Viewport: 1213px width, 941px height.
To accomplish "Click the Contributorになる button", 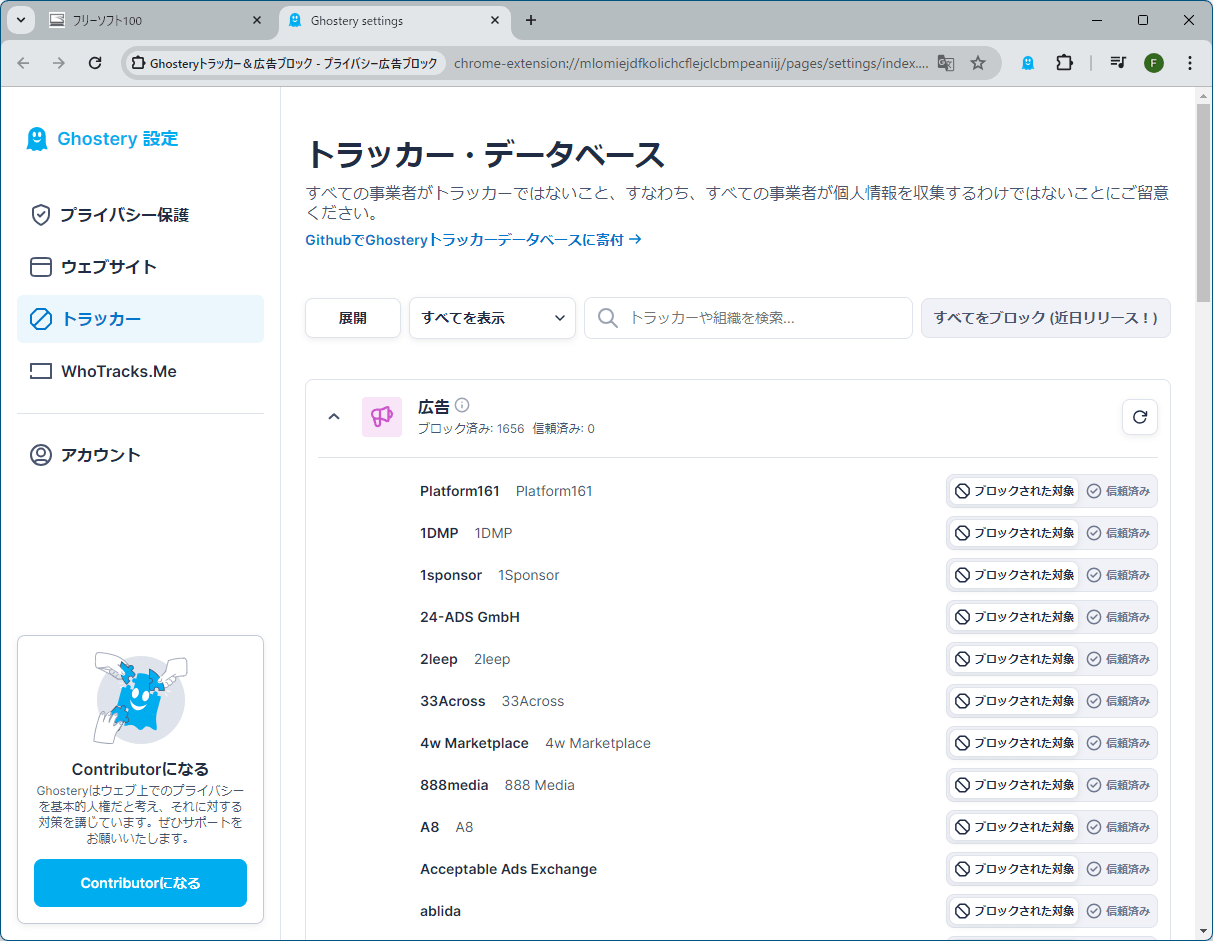I will pos(140,883).
